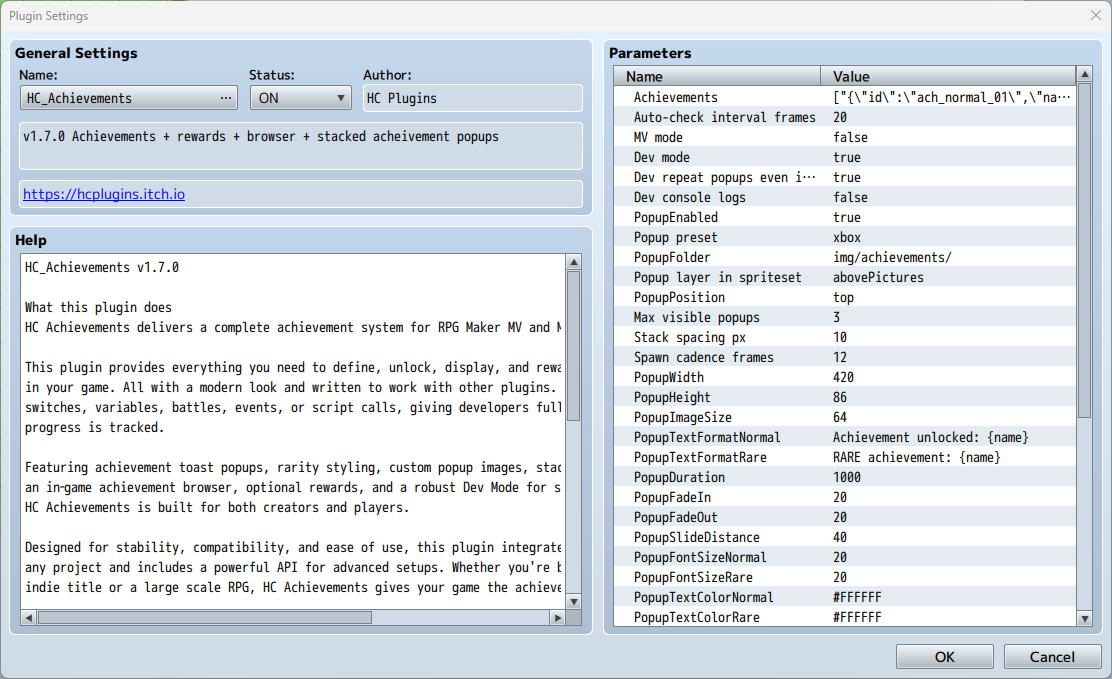Click the xbox value of Popup preset
This screenshot has width=1112, height=679.
(847, 237)
